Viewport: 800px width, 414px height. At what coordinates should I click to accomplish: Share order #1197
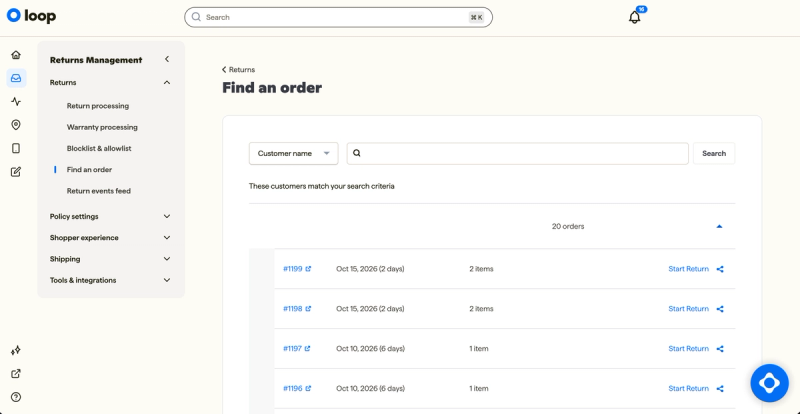click(720, 349)
